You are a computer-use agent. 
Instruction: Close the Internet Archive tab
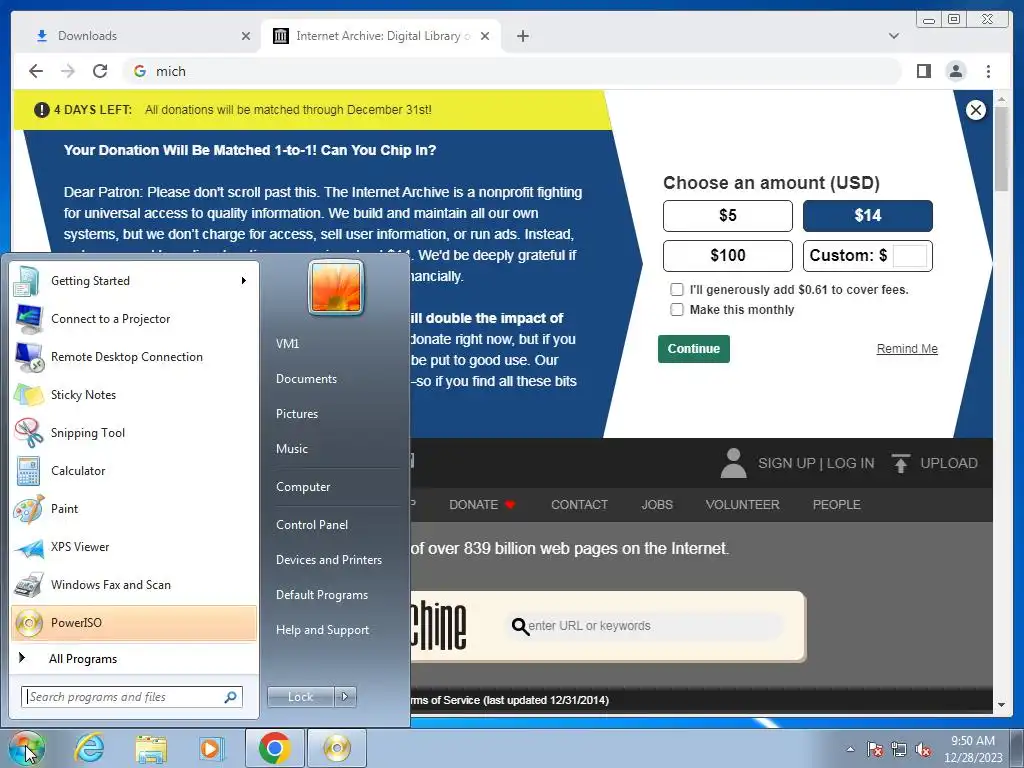[485, 36]
